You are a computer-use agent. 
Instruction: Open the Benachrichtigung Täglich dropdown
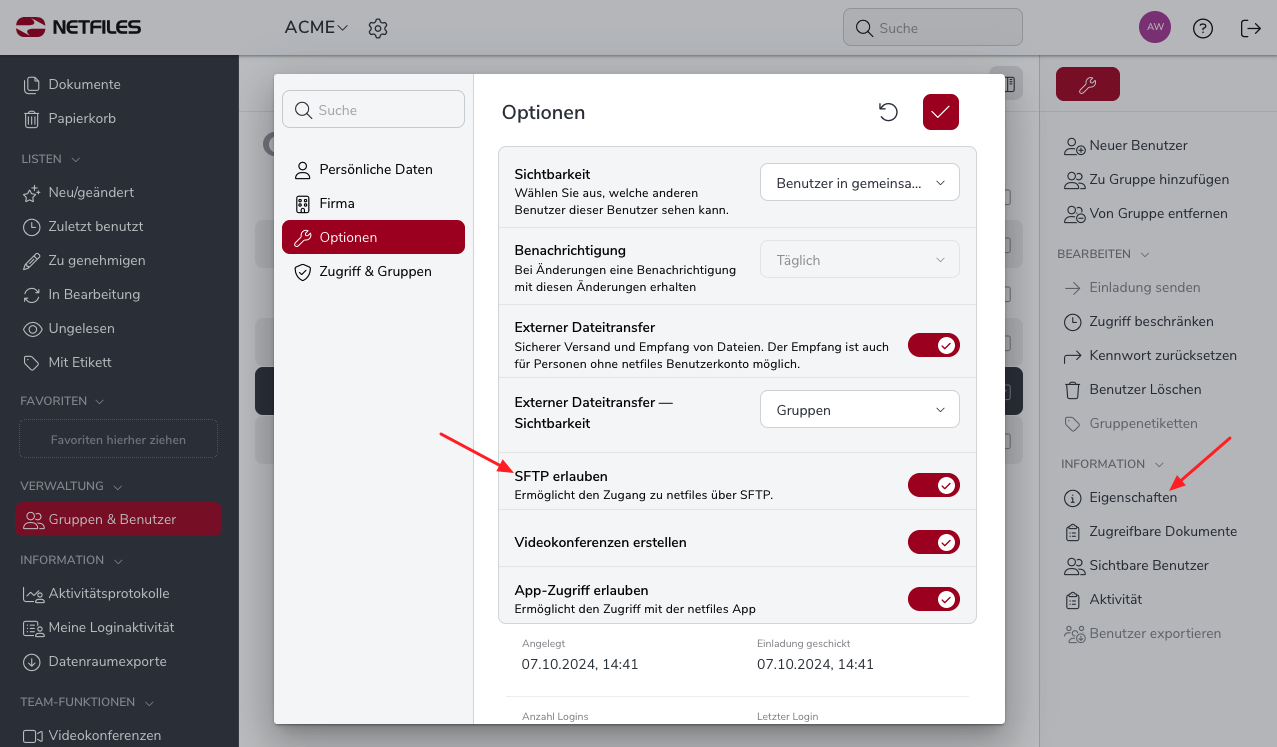click(x=860, y=260)
